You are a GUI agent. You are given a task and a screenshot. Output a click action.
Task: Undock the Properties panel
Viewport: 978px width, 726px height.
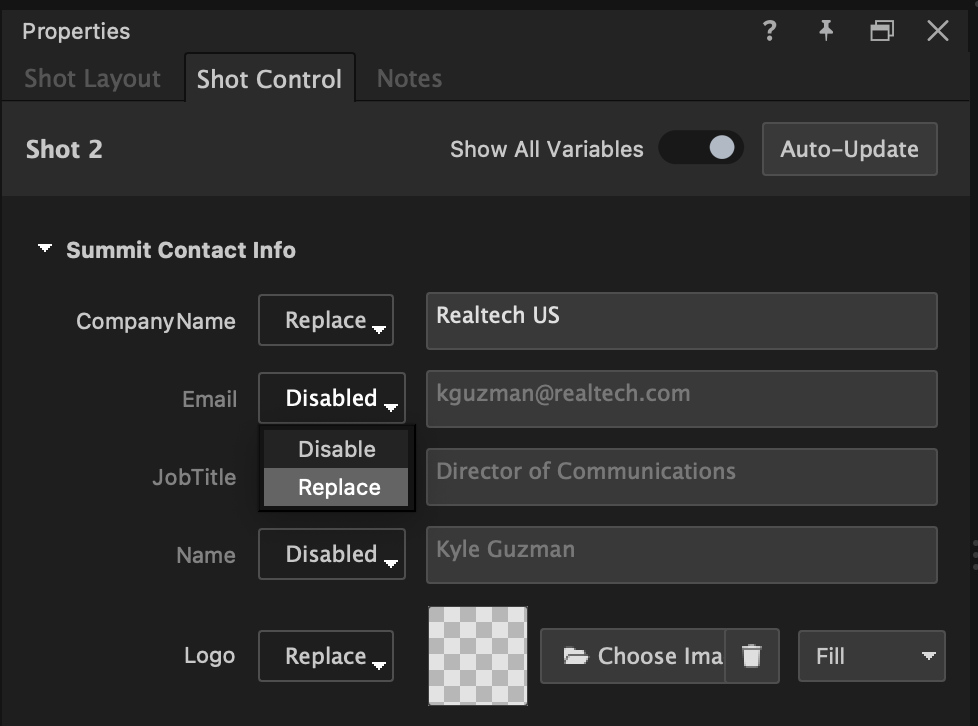(881, 31)
